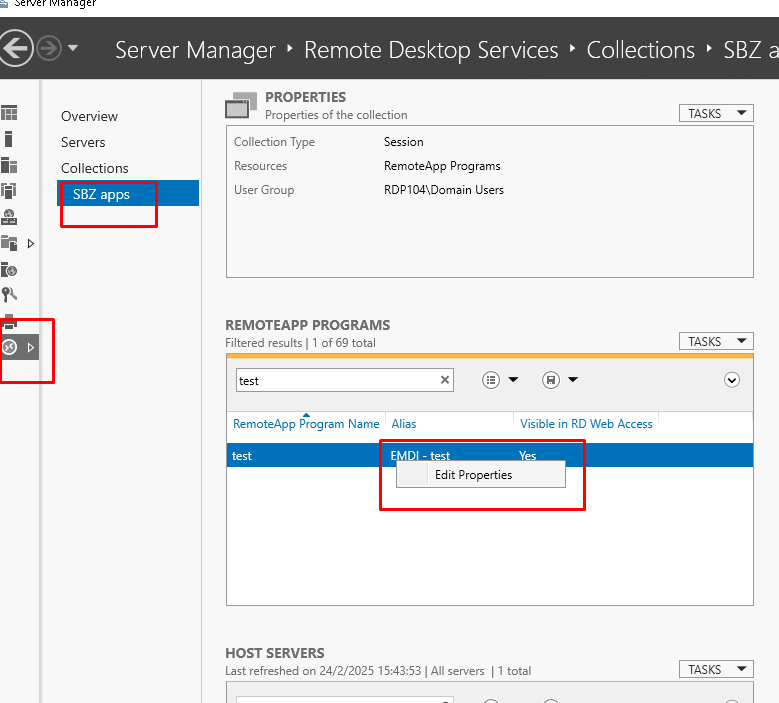This screenshot has width=779, height=703.
Task: Open the Collections page
Action: 94,168
